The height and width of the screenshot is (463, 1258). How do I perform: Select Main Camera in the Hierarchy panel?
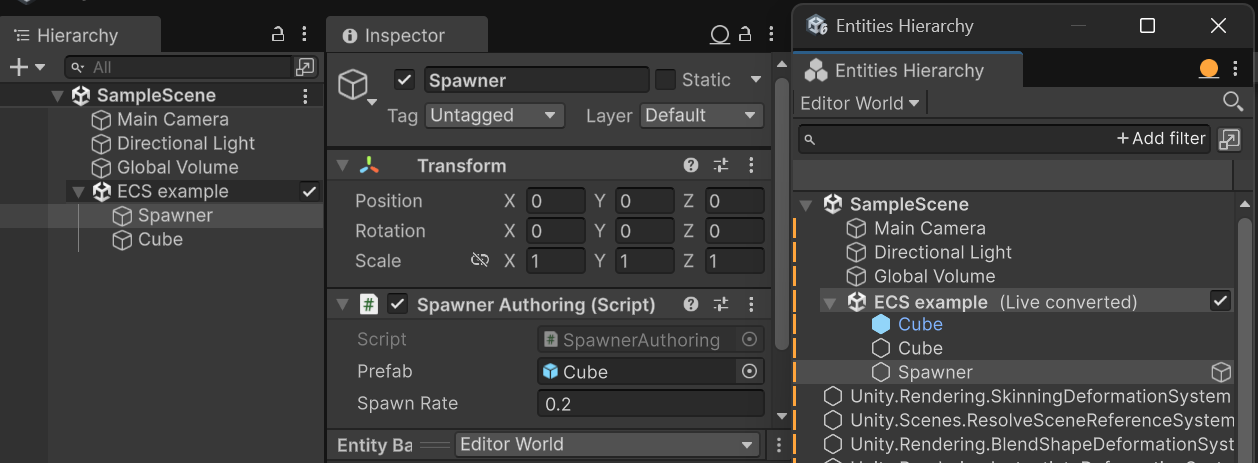[173, 119]
